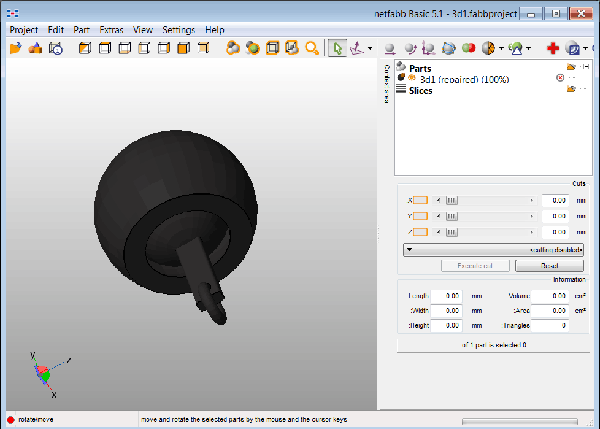Select the cube view with orange right face

click(164, 48)
